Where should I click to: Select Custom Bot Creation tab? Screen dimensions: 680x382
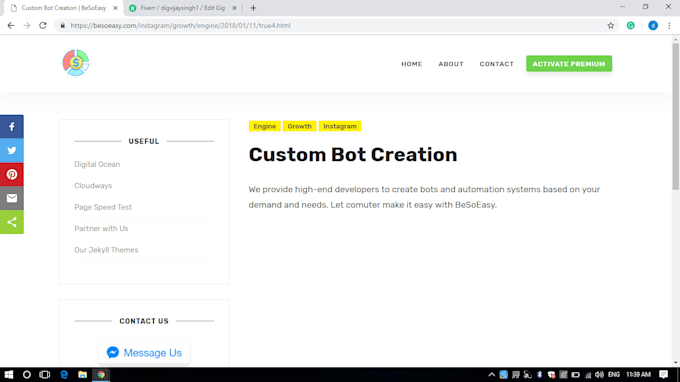coord(64,8)
